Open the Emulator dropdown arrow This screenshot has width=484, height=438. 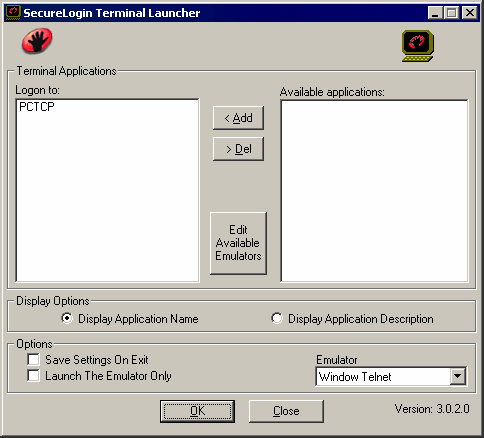click(458, 377)
